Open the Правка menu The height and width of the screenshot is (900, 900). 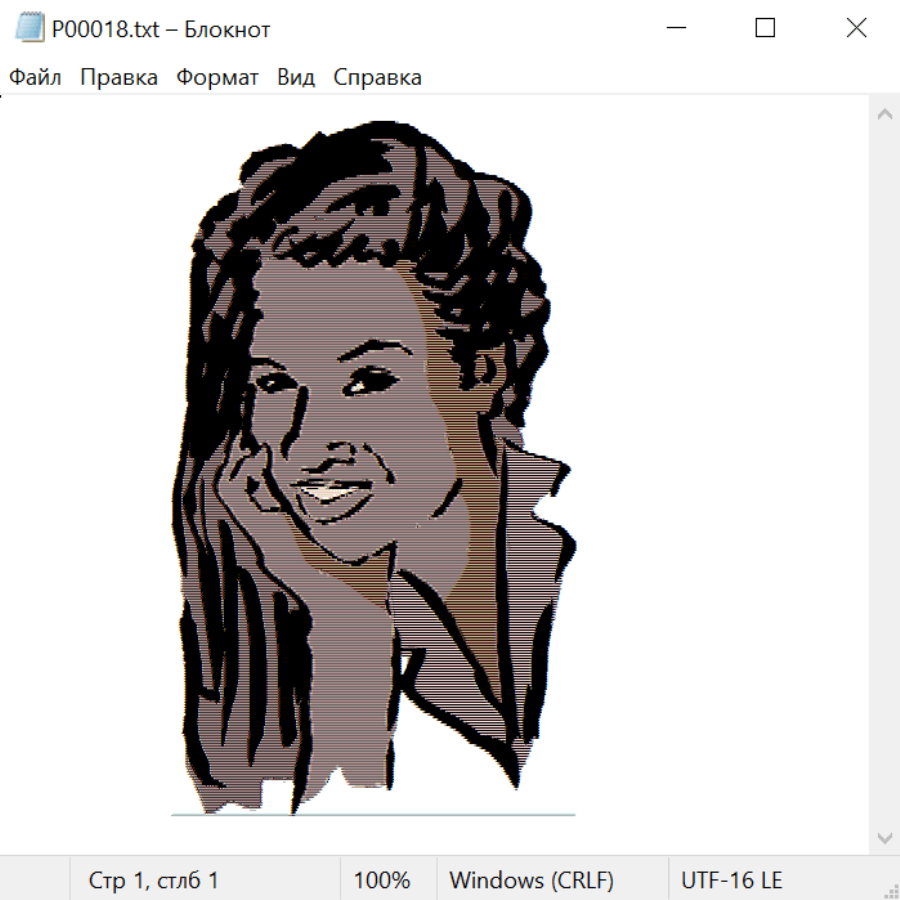point(119,78)
